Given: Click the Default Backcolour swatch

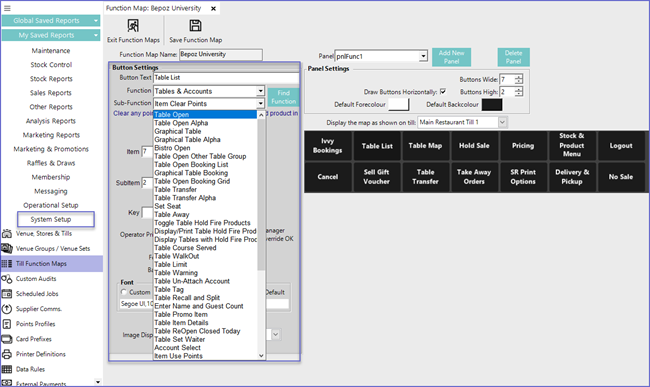Looking at the screenshot, I should coord(492,104).
